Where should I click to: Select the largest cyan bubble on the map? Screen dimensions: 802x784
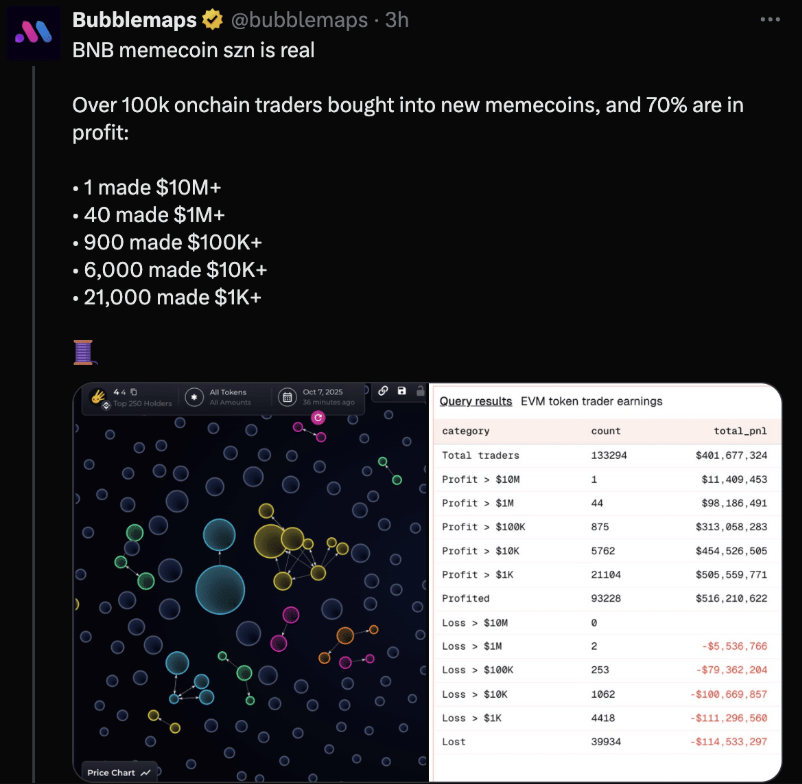pos(220,589)
